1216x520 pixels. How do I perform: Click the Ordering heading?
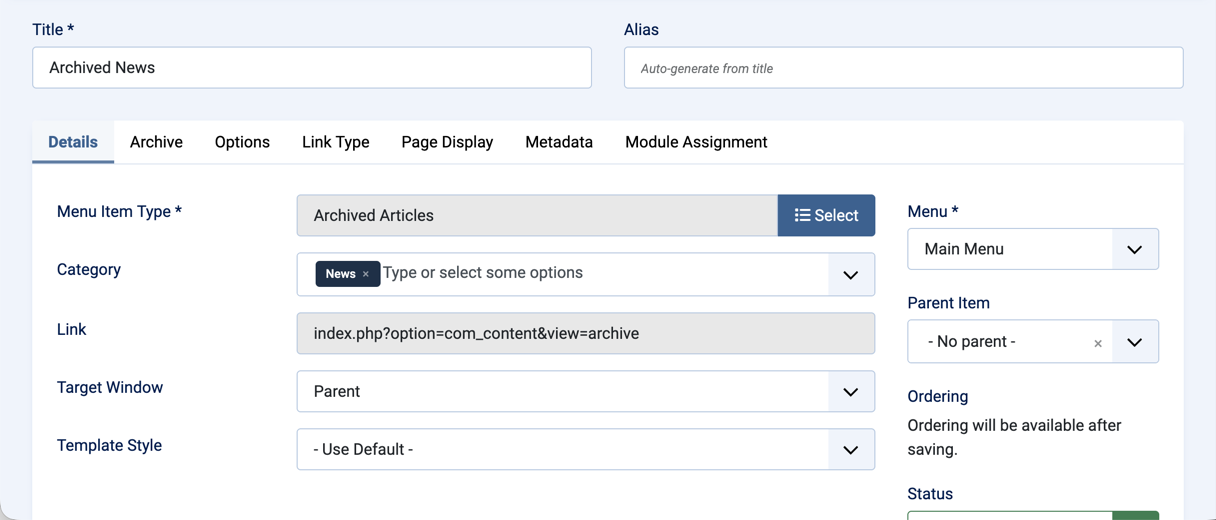pos(938,396)
